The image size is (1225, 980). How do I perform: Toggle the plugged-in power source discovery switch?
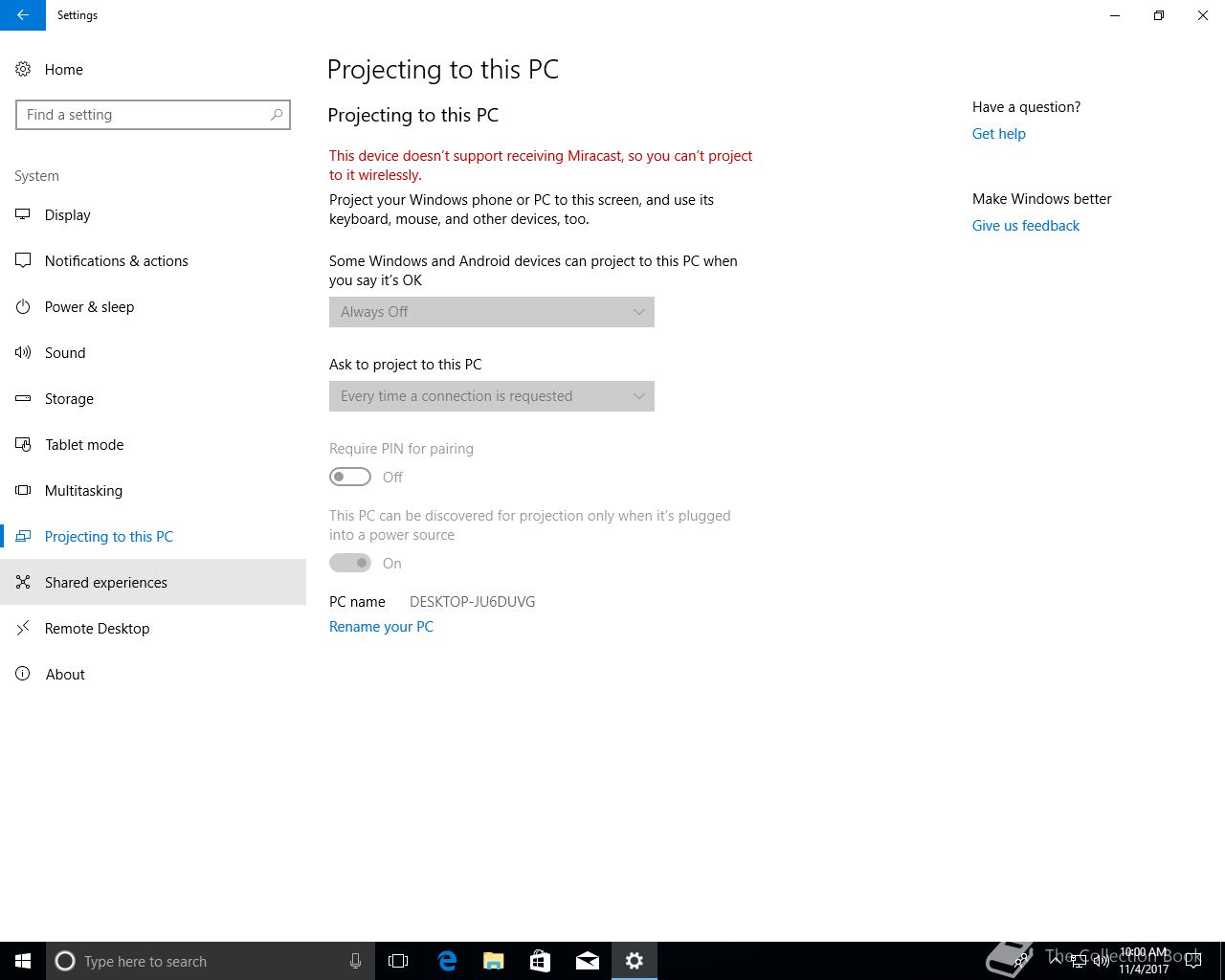(350, 563)
